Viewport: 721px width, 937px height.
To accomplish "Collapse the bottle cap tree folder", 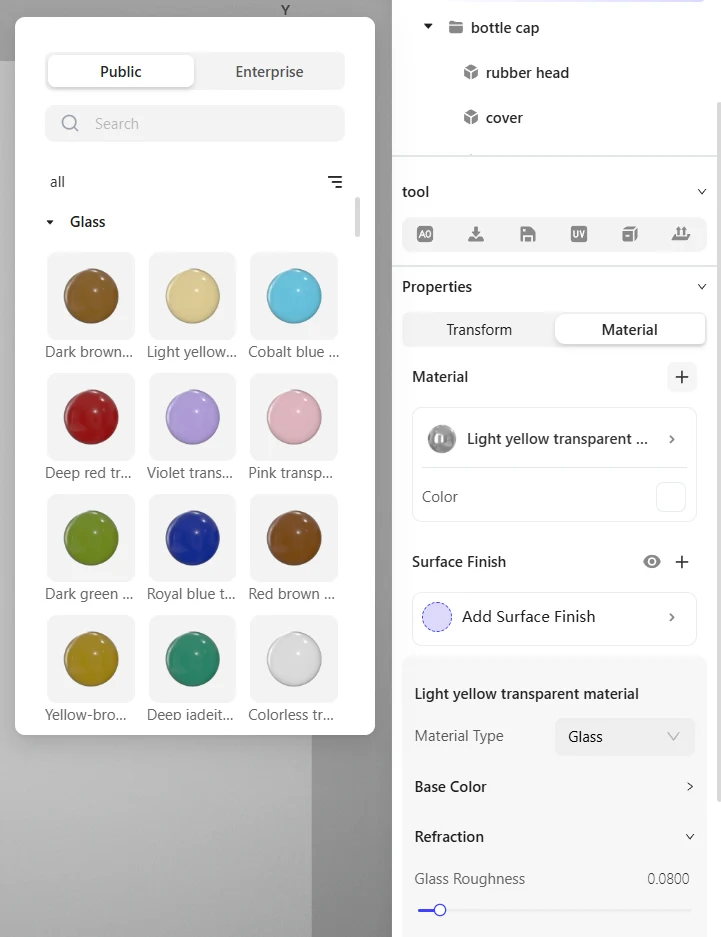I will (x=428, y=27).
